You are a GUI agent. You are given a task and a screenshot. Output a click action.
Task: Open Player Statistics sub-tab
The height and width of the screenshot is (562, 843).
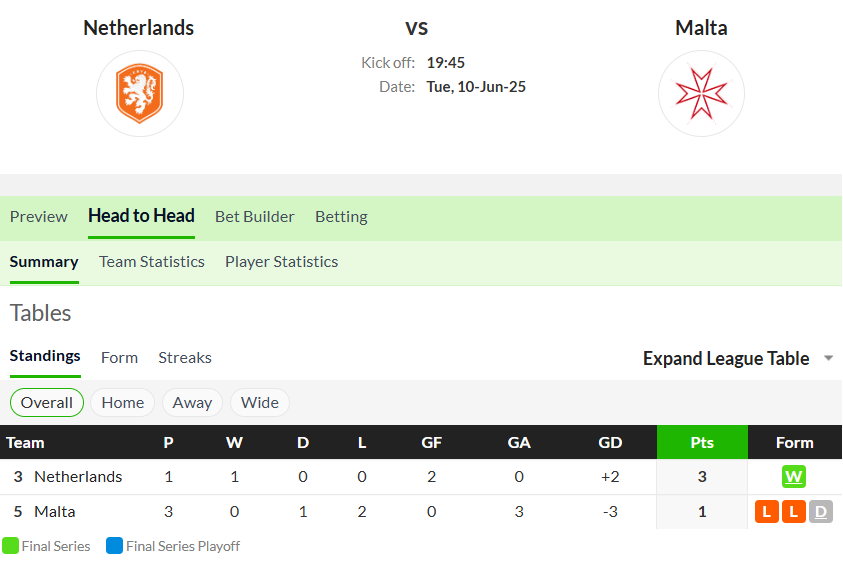[x=282, y=262]
